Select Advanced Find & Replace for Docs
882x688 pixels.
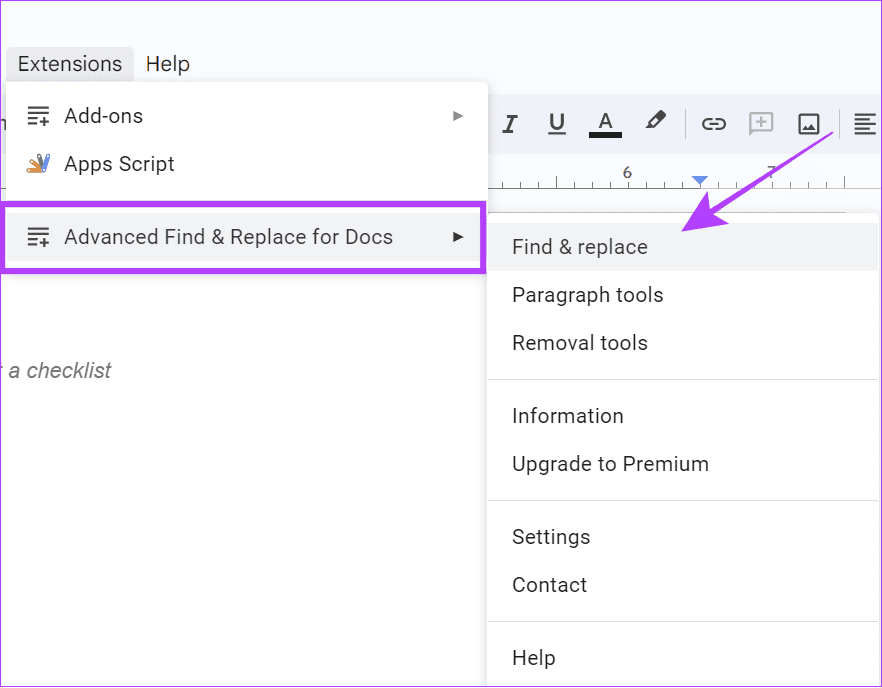[244, 237]
